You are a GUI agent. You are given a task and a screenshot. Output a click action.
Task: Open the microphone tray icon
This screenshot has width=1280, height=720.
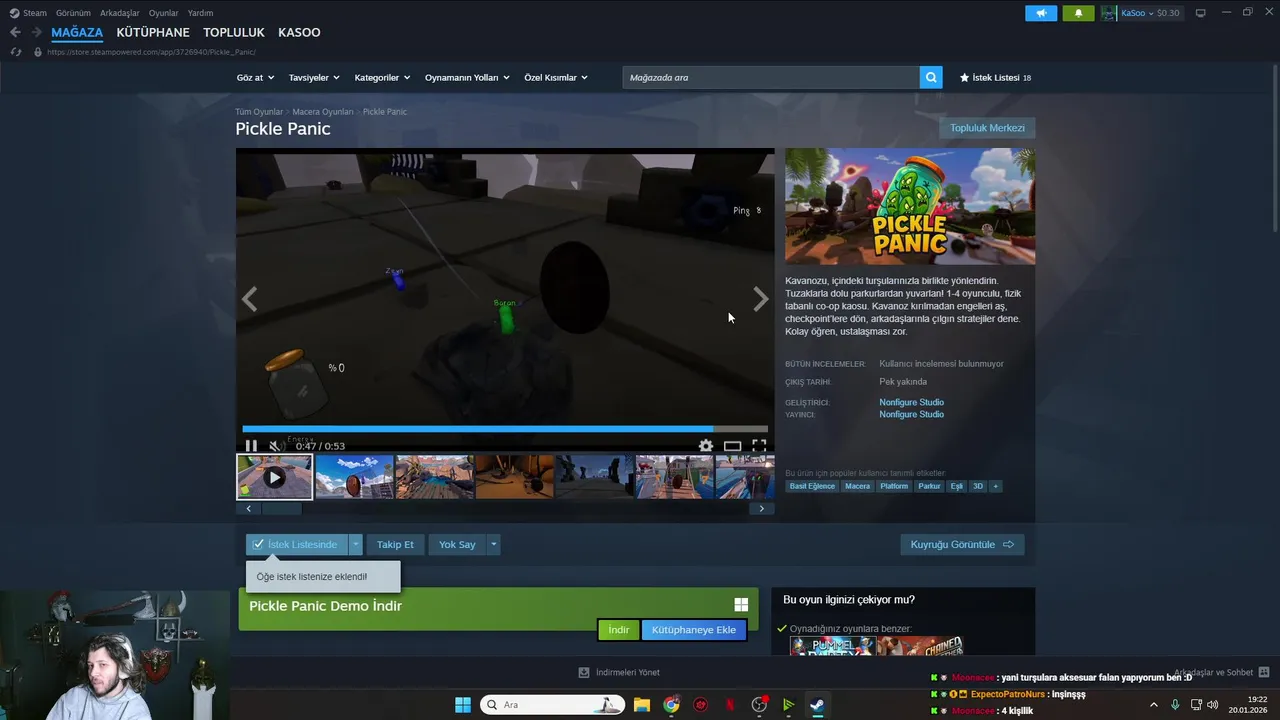pos(1175,705)
